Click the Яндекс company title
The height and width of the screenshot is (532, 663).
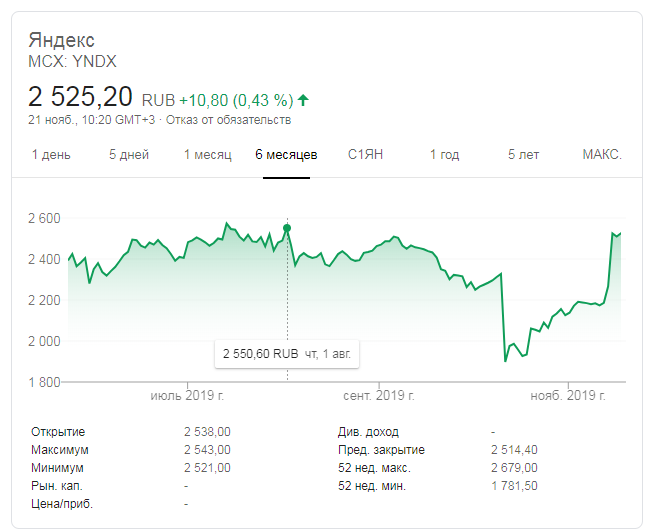(62, 41)
